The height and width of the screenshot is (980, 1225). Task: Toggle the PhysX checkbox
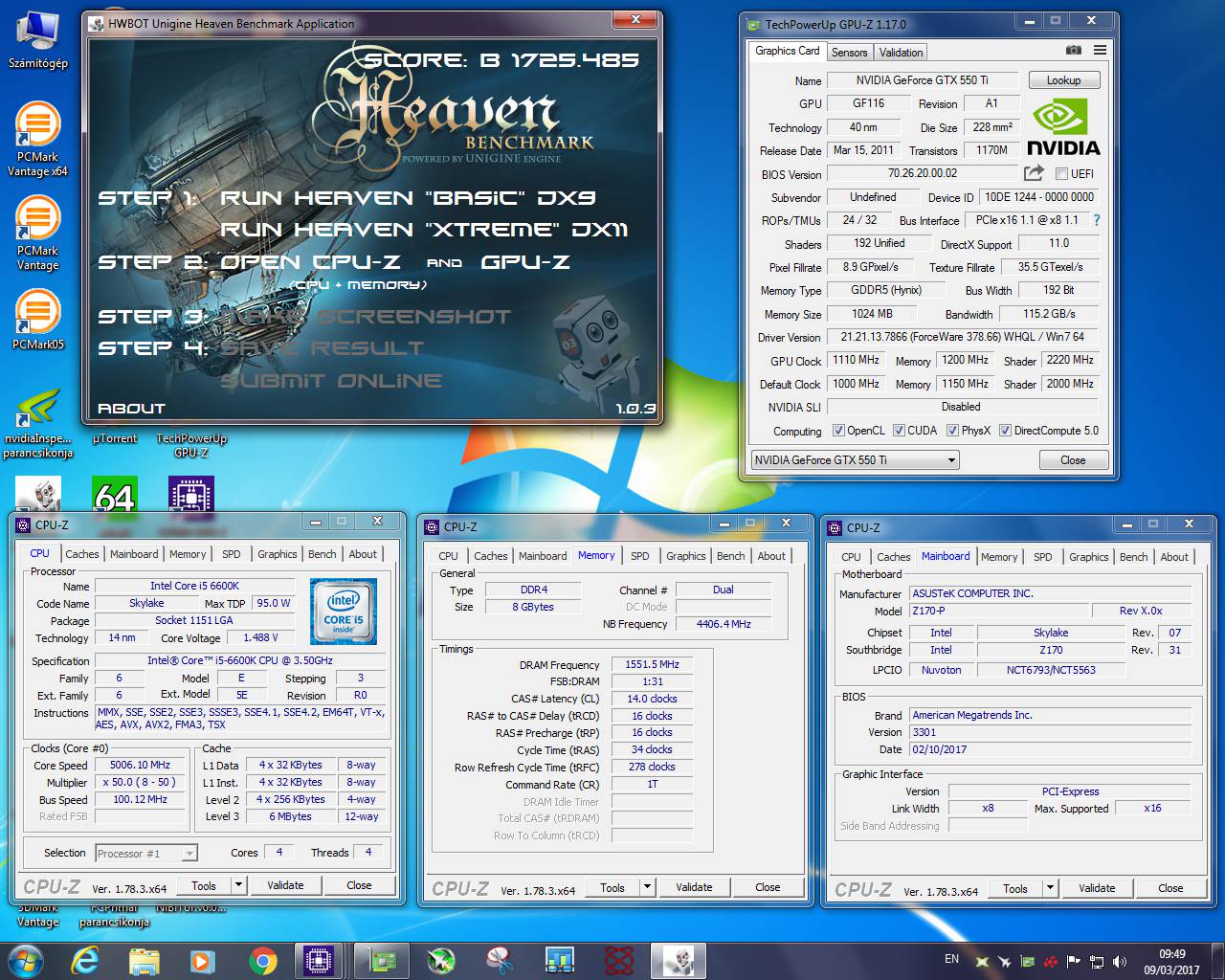pyautogui.click(x=952, y=431)
